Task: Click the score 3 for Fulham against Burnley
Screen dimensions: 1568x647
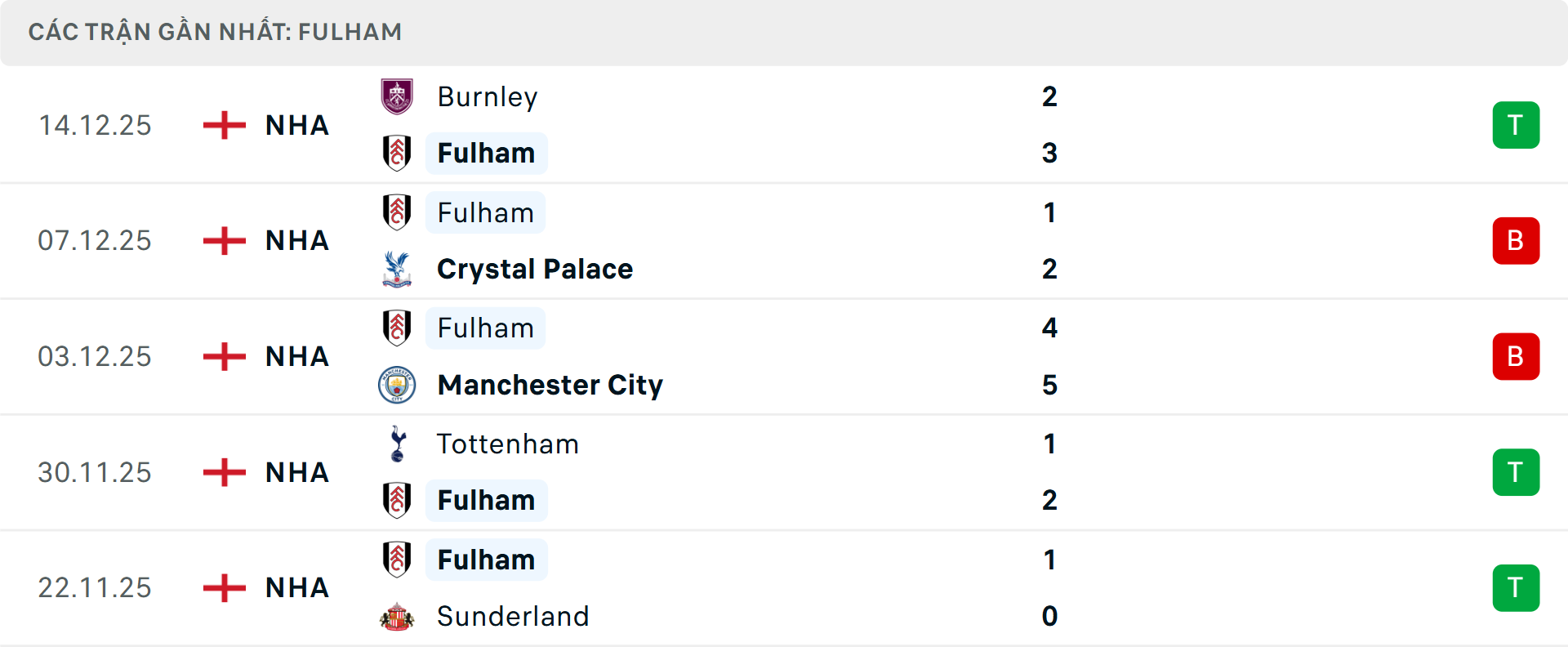Action: pyautogui.click(x=1049, y=153)
